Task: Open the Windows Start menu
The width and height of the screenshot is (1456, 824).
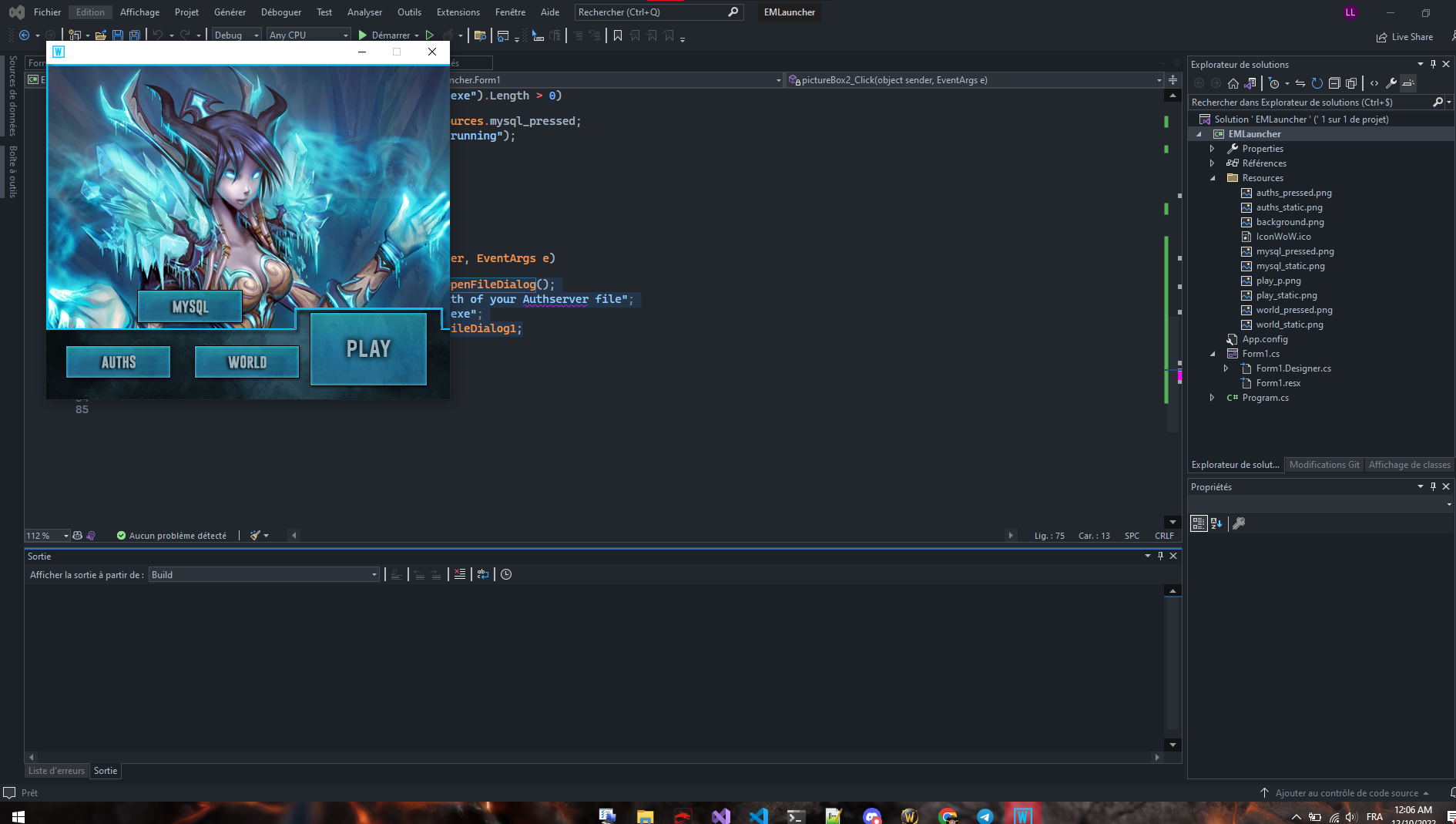Action: pos(18,816)
